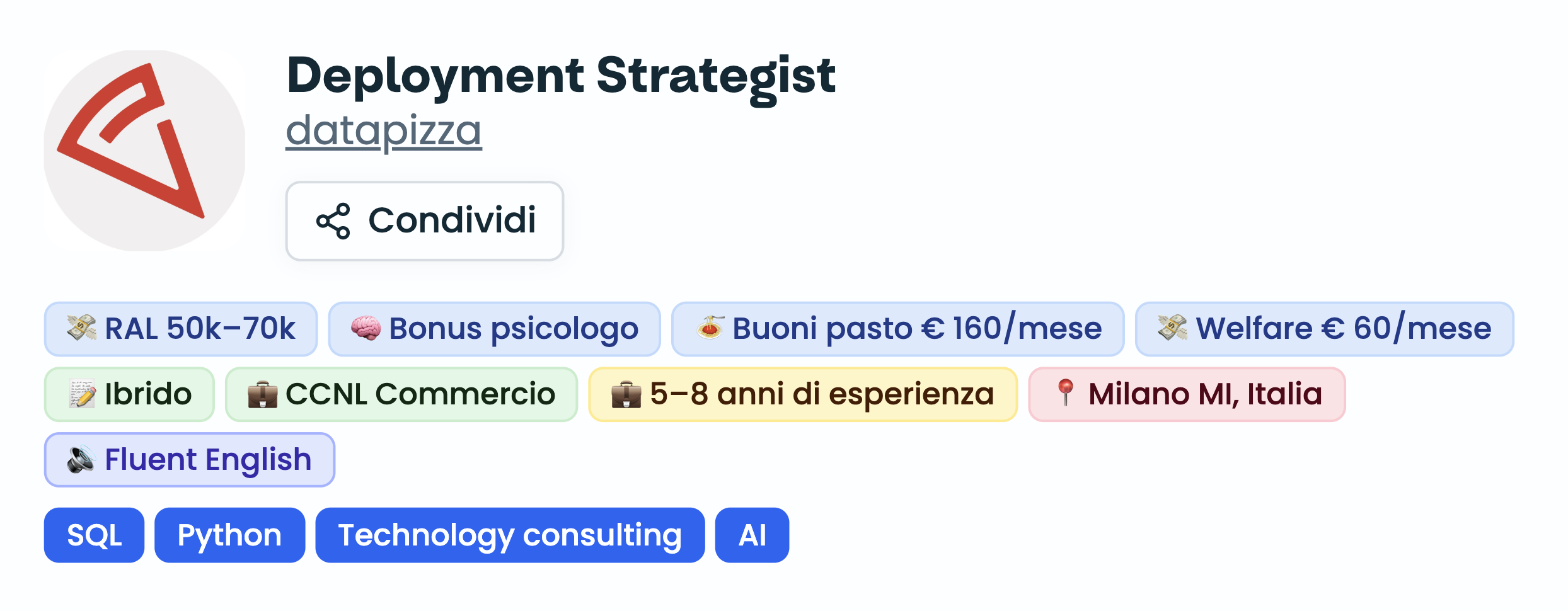Viewport: 1568px width, 611px height.
Task: Select the Technology consulting tag
Action: pos(510,535)
